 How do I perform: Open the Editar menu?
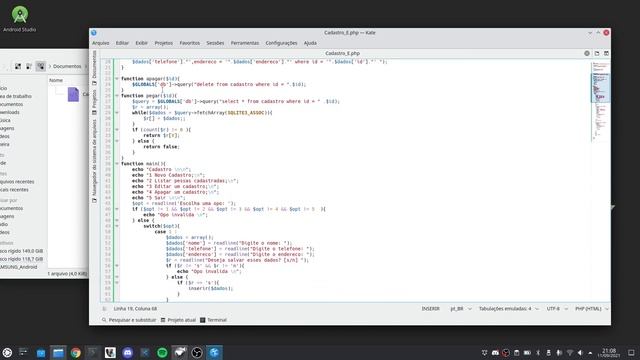click(x=122, y=43)
